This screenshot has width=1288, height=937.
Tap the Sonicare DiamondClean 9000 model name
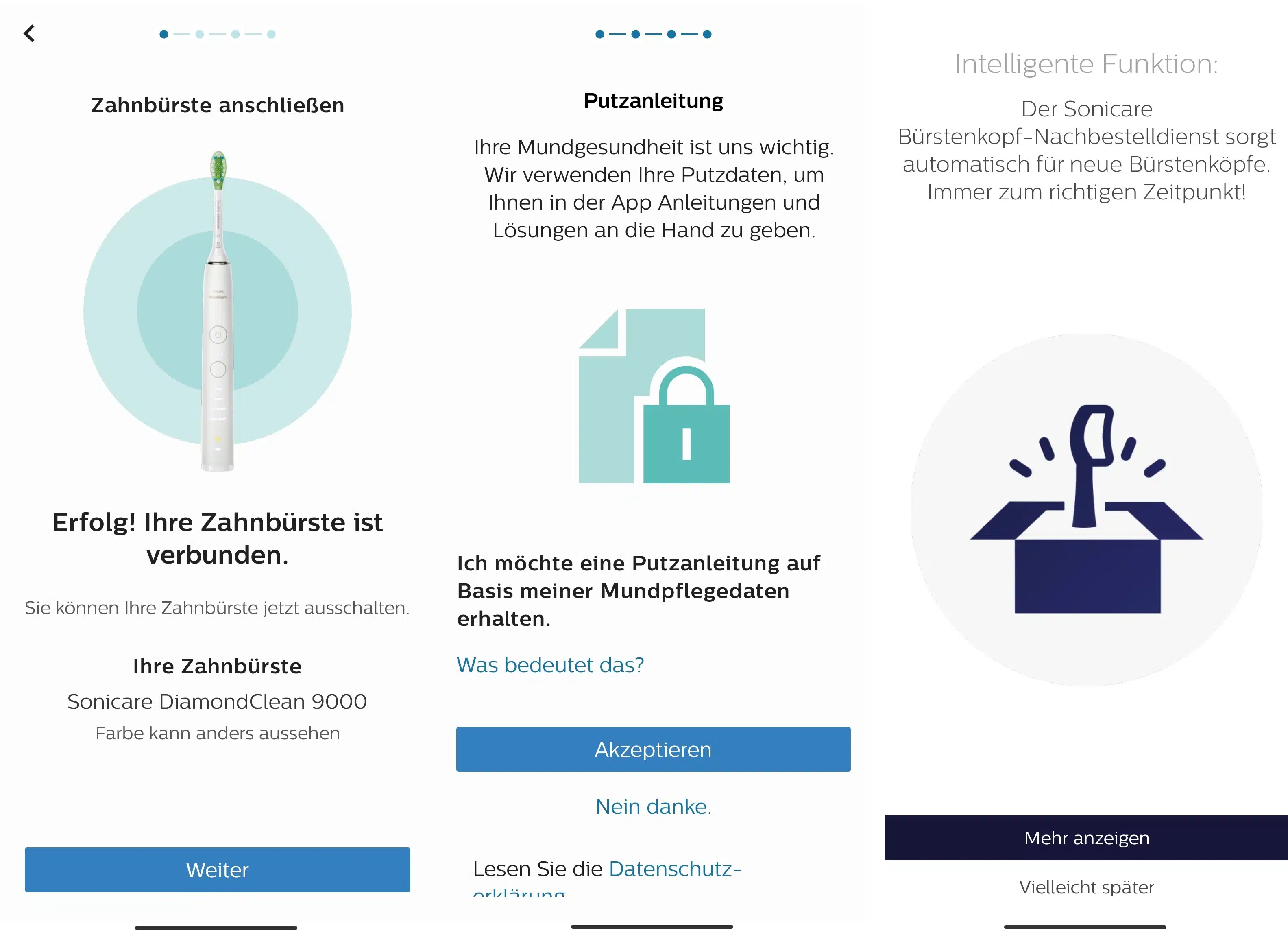218,702
